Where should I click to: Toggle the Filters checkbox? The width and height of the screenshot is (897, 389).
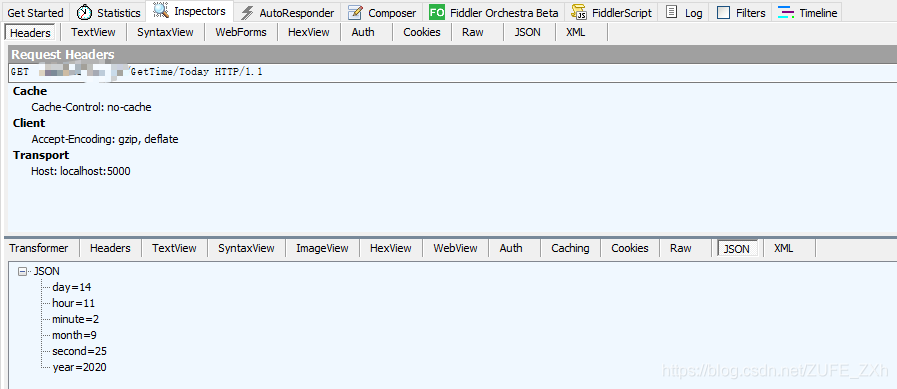click(x=723, y=12)
